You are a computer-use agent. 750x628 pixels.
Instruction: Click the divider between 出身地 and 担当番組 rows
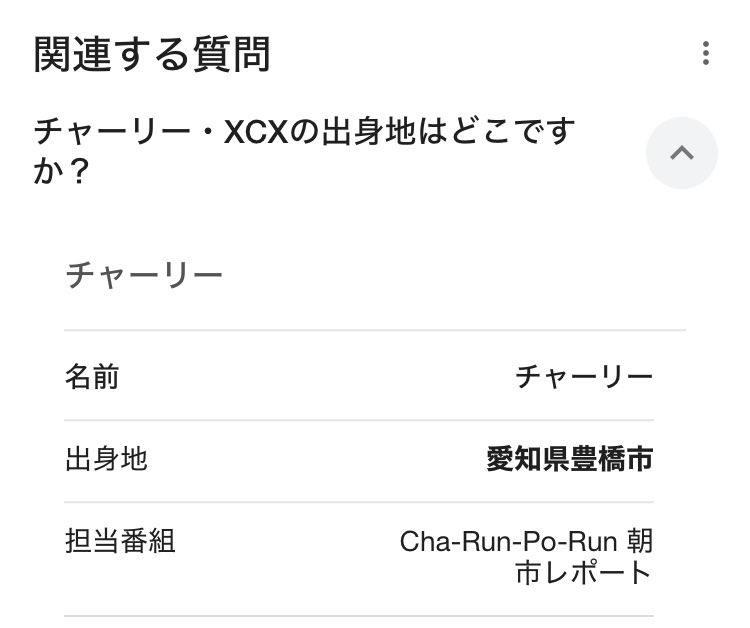pos(359,502)
